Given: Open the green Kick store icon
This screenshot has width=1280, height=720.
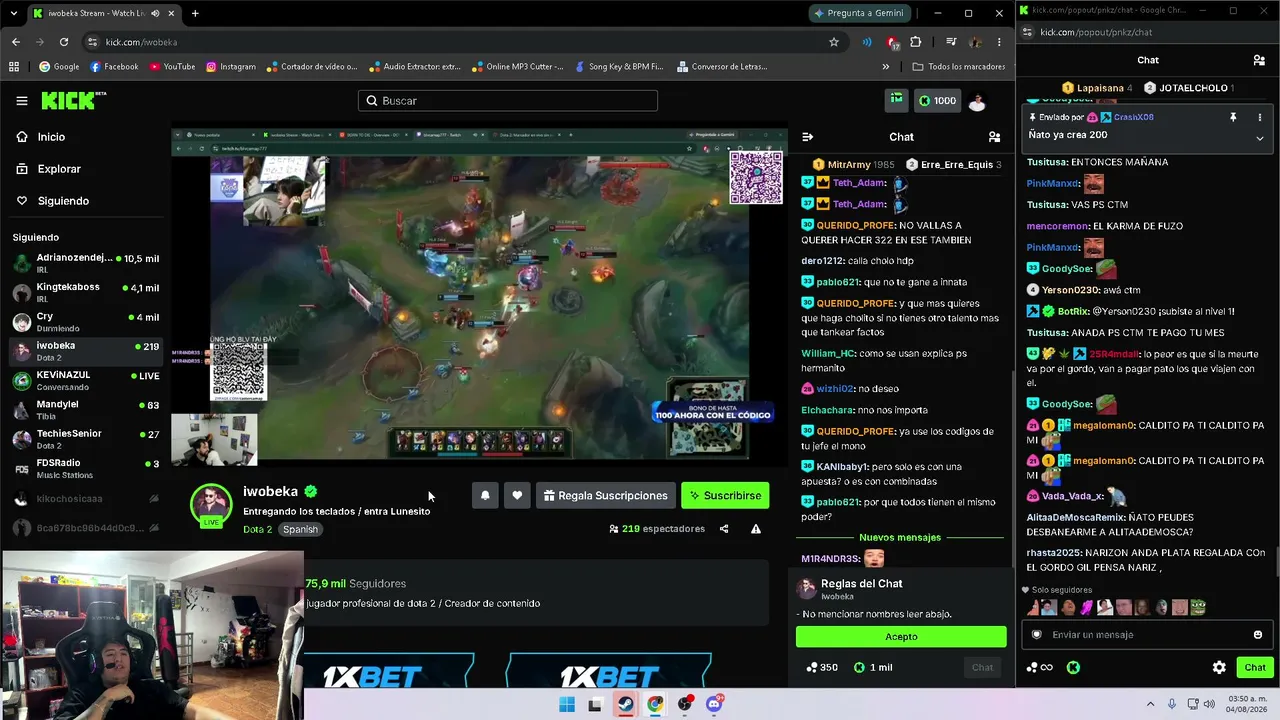Looking at the screenshot, I should click(896, 100).
